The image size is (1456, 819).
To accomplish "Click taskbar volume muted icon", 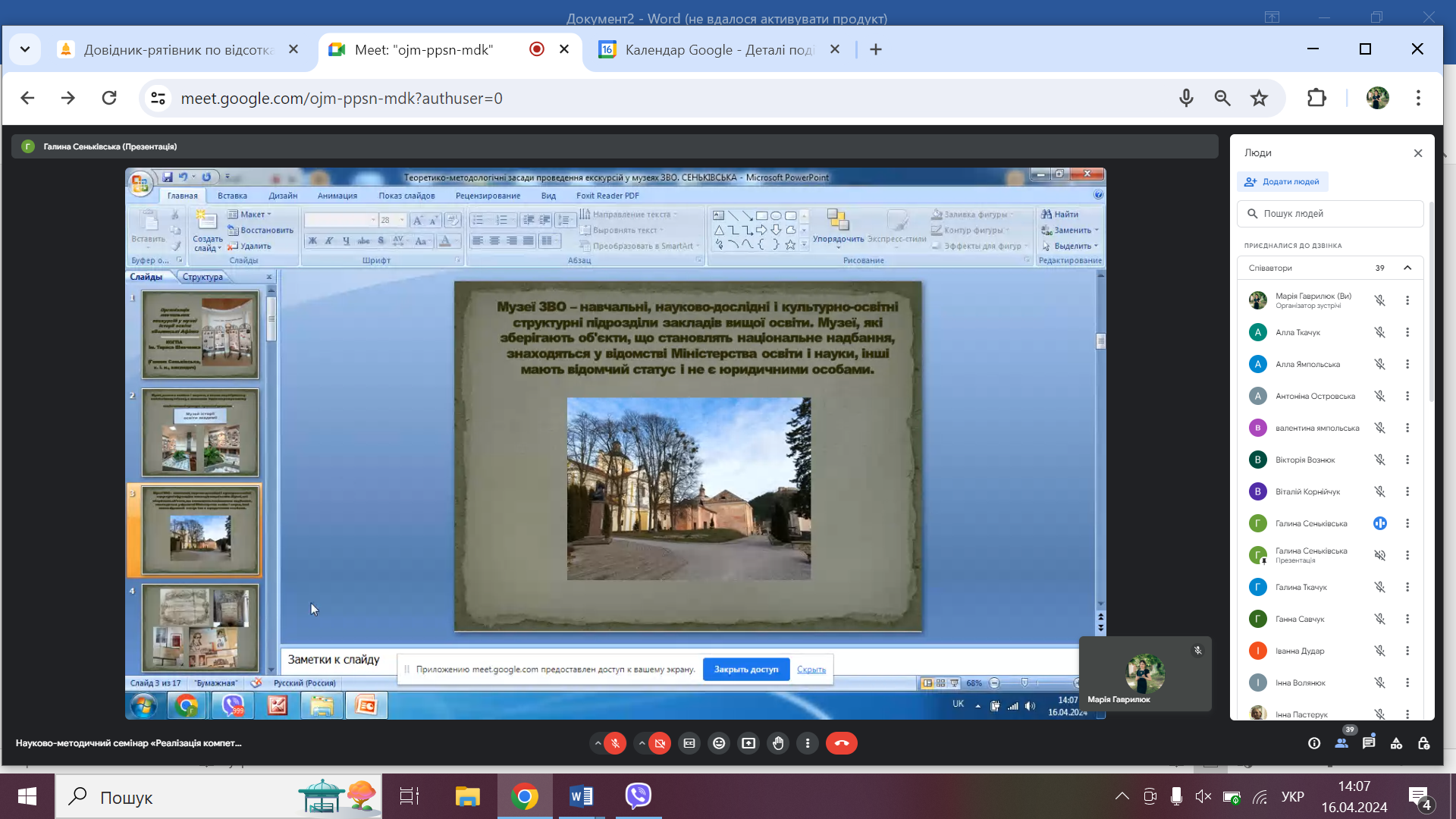I will pos(1203,796).
